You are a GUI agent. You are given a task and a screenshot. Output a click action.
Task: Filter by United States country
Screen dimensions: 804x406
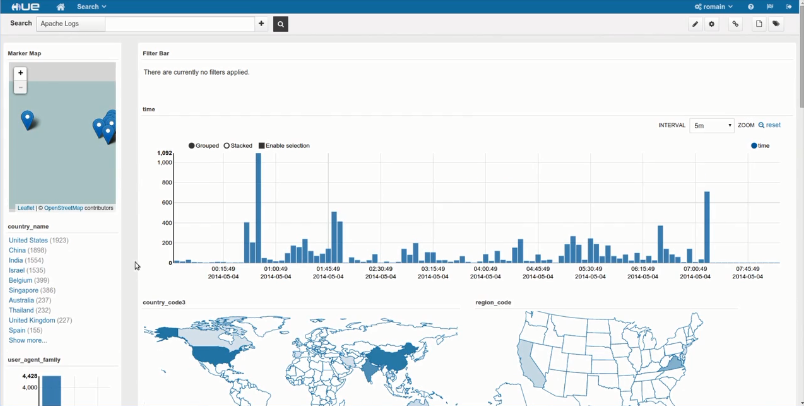(x=28, y=240)
